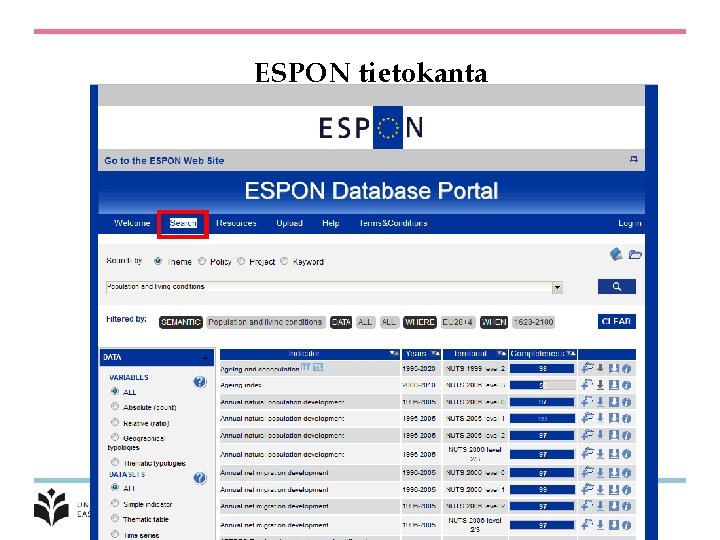Click the info icon in Ageing index row
720x540 pixels.
pos(627,385)
